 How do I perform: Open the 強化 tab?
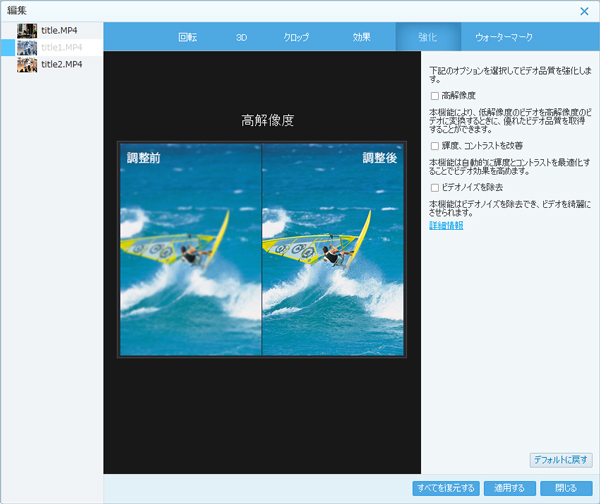[x=428, y=37]
